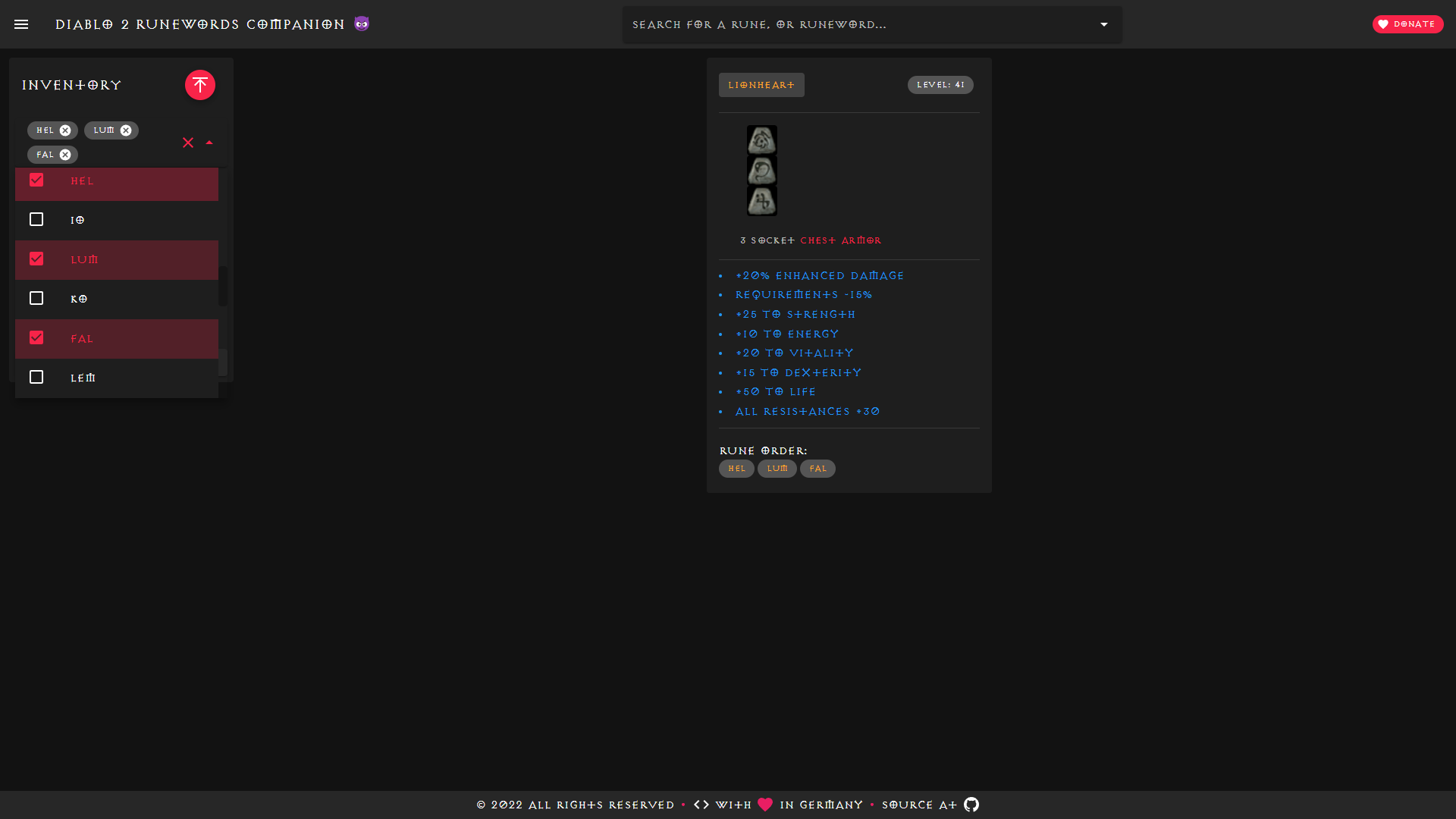
Task: Click the Hel chip under Rune Order
Action: (x=736, y=469)
